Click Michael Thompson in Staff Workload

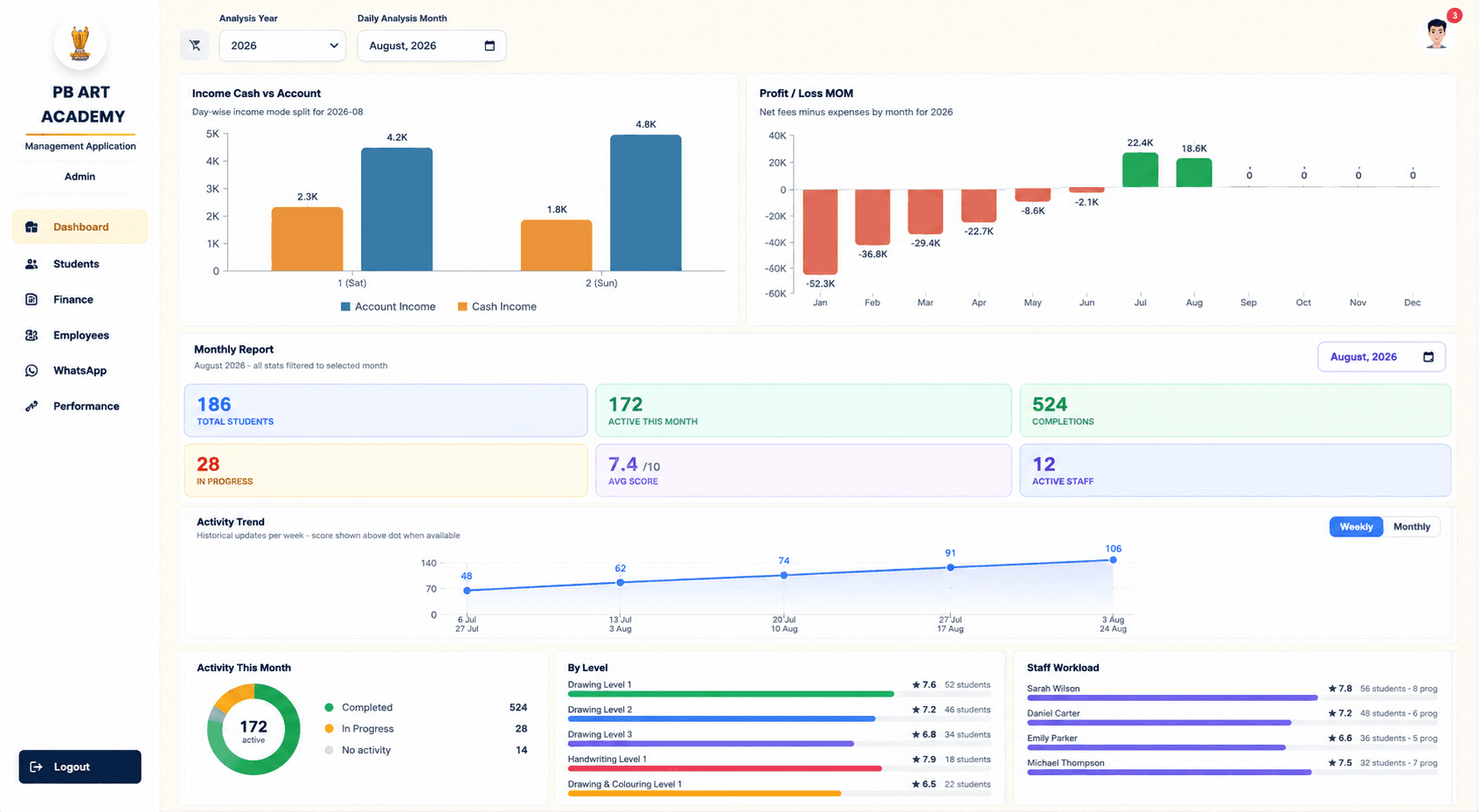point(1066,763)
